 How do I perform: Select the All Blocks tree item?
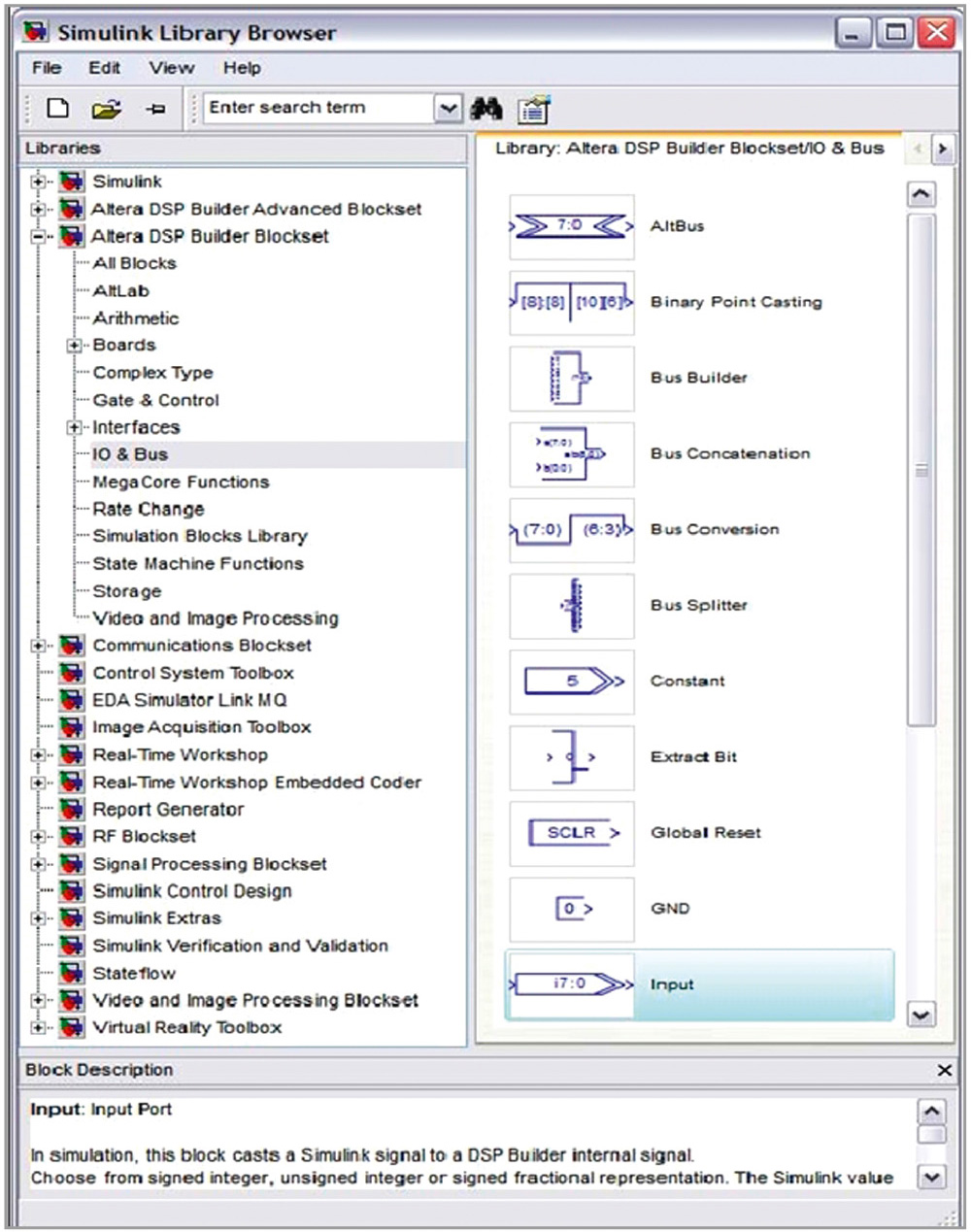point(135,263)
